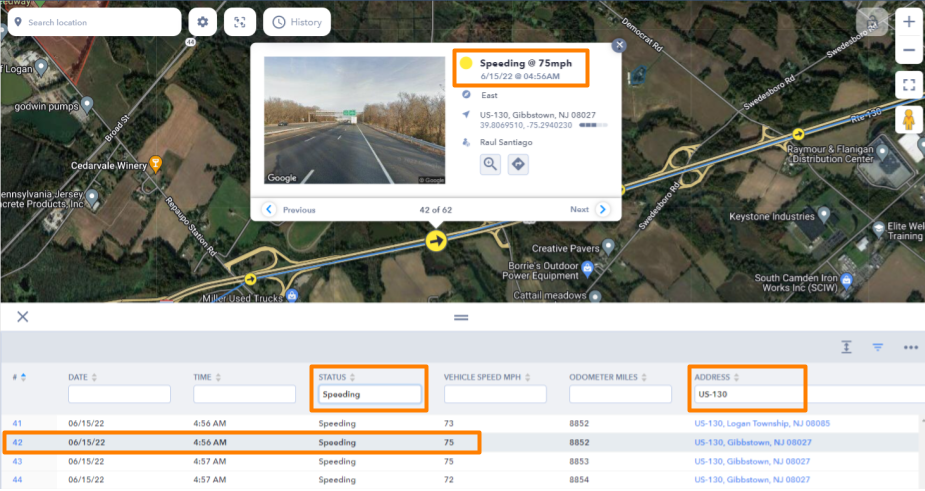925x491 pixels.
Task: Click Cattail meadows map pin
Action: coord(595,296)
